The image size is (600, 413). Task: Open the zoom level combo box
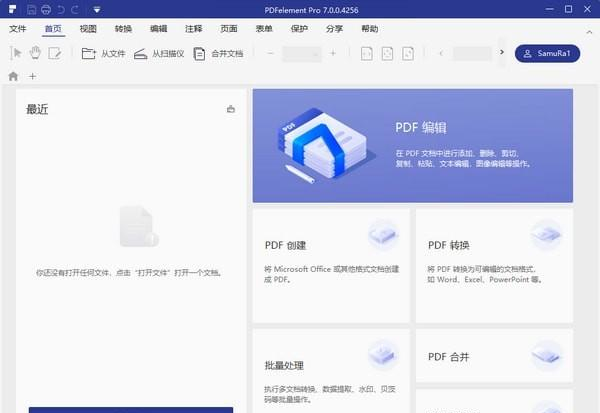point(302,54)
